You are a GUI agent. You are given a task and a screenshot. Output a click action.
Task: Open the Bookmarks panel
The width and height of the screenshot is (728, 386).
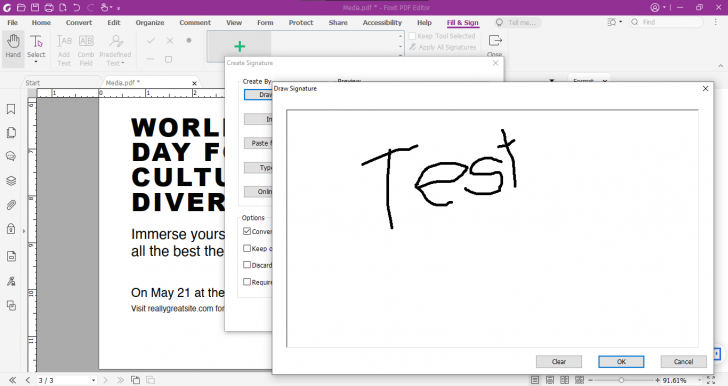(11, 109)
